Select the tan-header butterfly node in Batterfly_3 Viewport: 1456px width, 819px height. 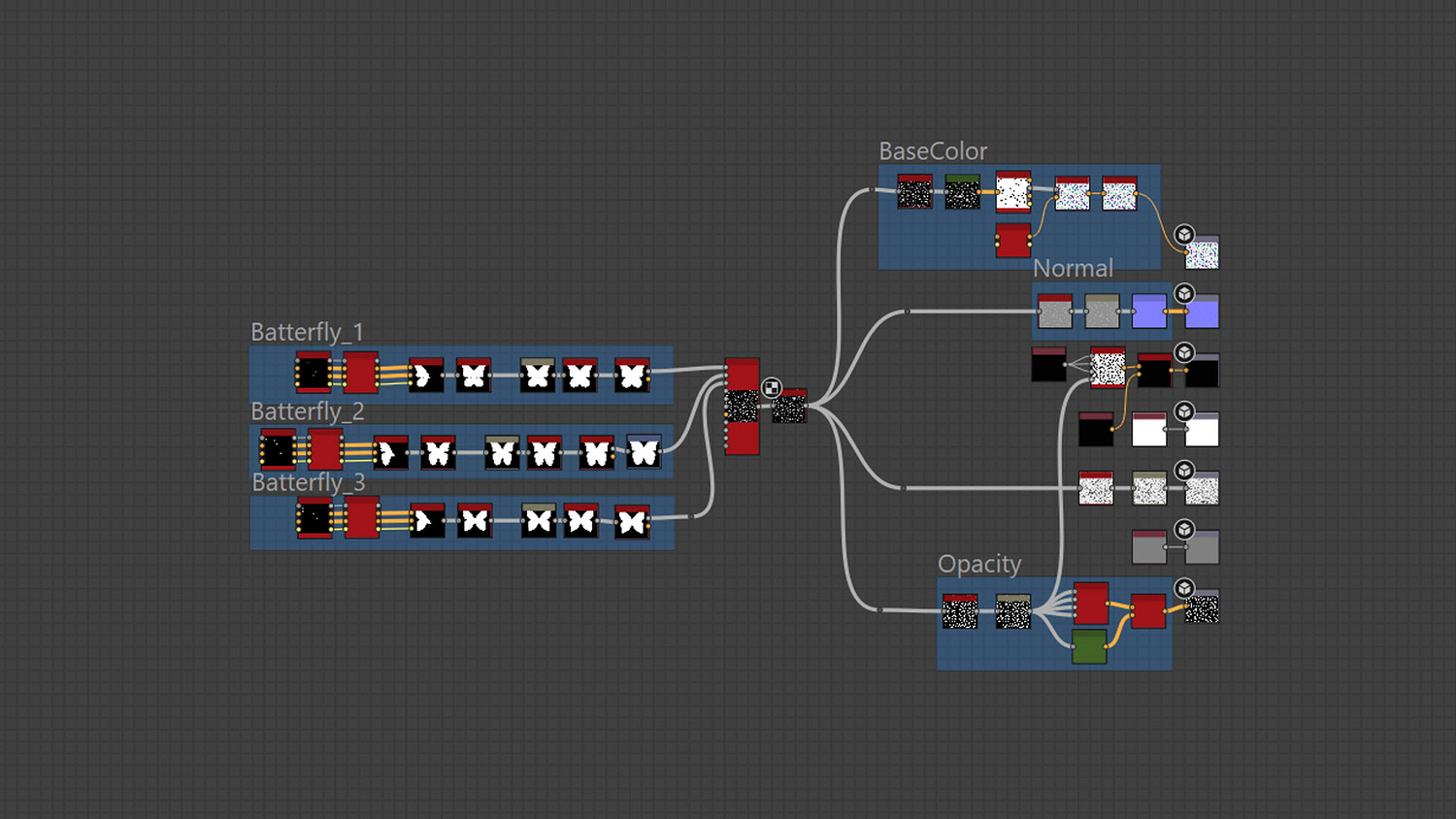point(539,520)
